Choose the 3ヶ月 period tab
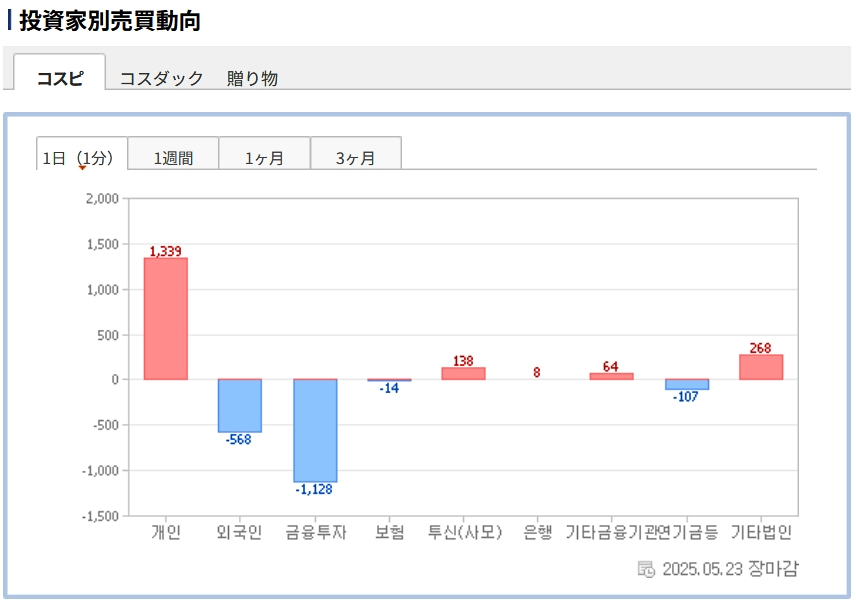Screen dimensions: 856x600 355,157
